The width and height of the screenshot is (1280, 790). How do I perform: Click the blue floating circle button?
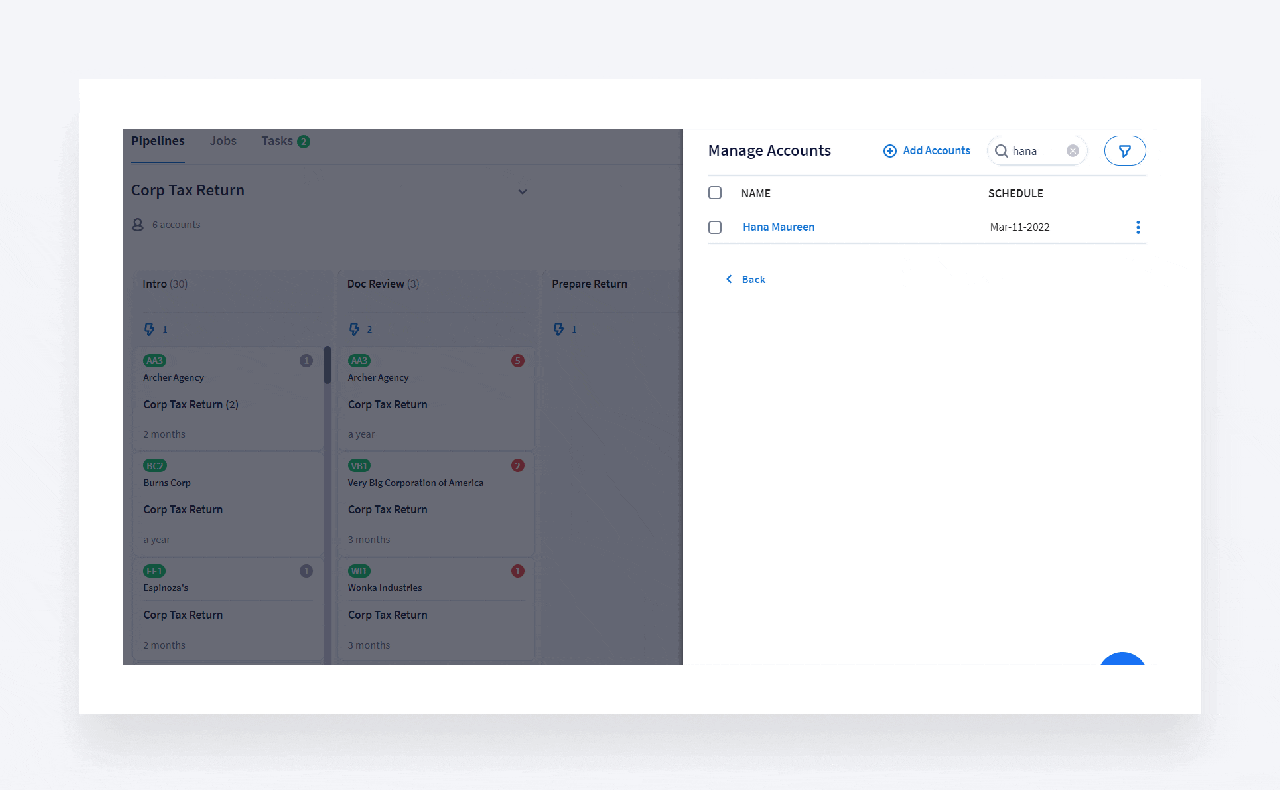pos(1122,660)
